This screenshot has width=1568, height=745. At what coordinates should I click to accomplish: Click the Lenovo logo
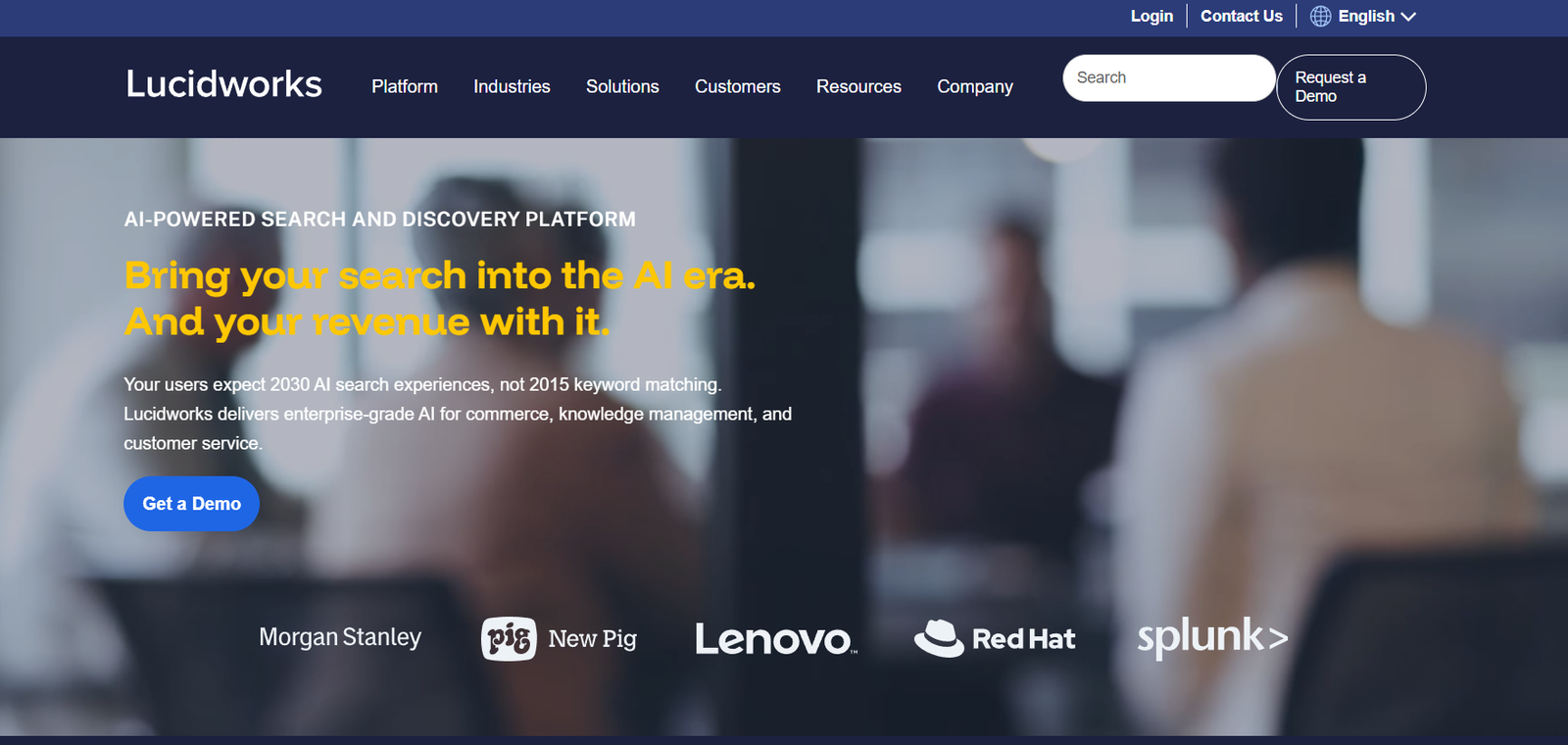(x=776, y=639)
